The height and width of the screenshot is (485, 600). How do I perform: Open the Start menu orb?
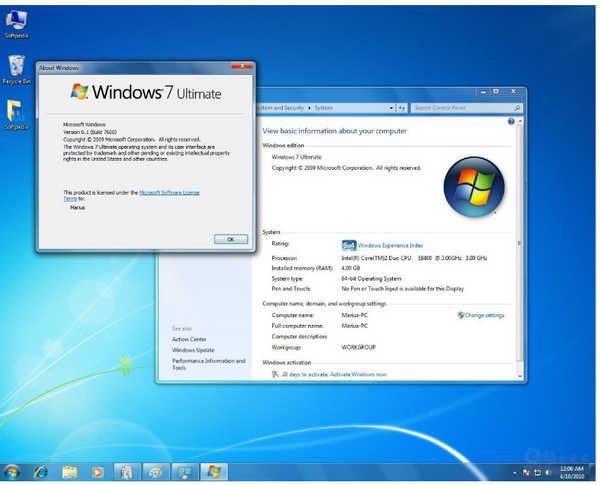(x=12, y=472)
